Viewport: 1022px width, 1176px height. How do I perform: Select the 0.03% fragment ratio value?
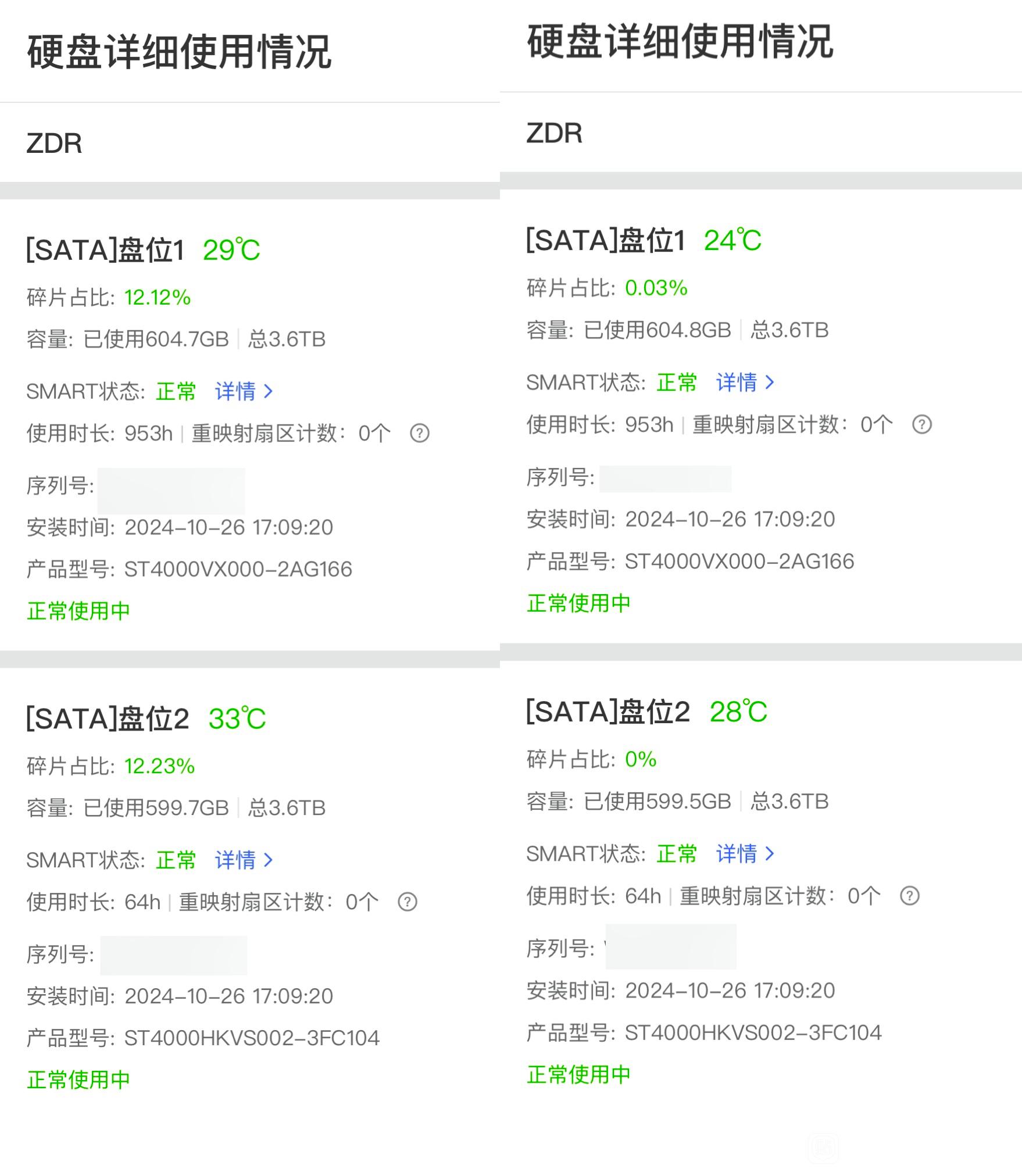click(x=656, y=288)
